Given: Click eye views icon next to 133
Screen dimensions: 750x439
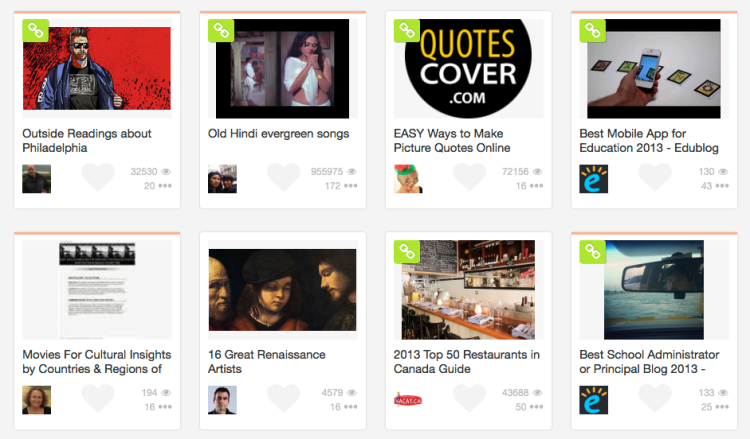Looking at the screenshot, I should [723, 393].
